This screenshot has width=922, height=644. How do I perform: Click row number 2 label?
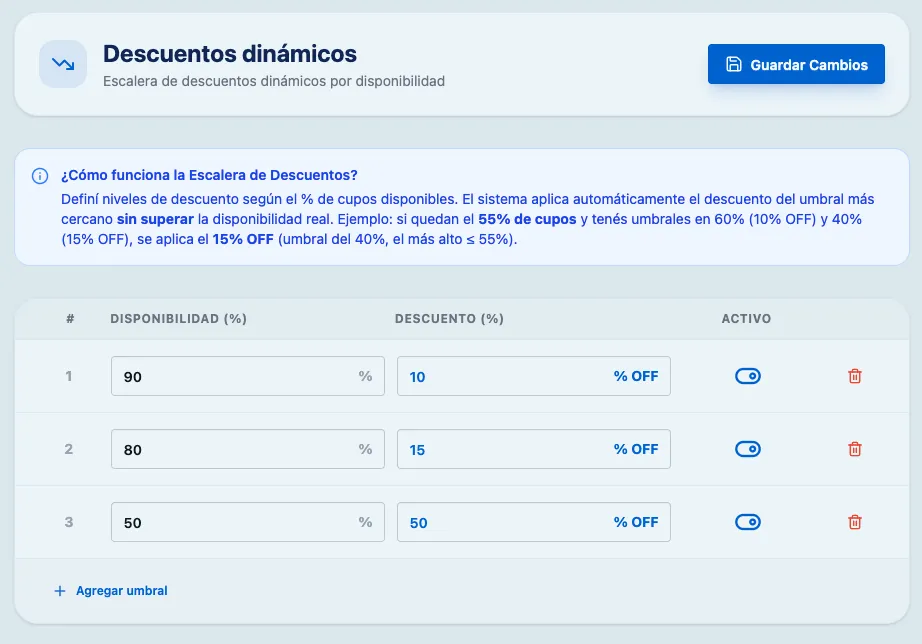[x=69, y=449]
